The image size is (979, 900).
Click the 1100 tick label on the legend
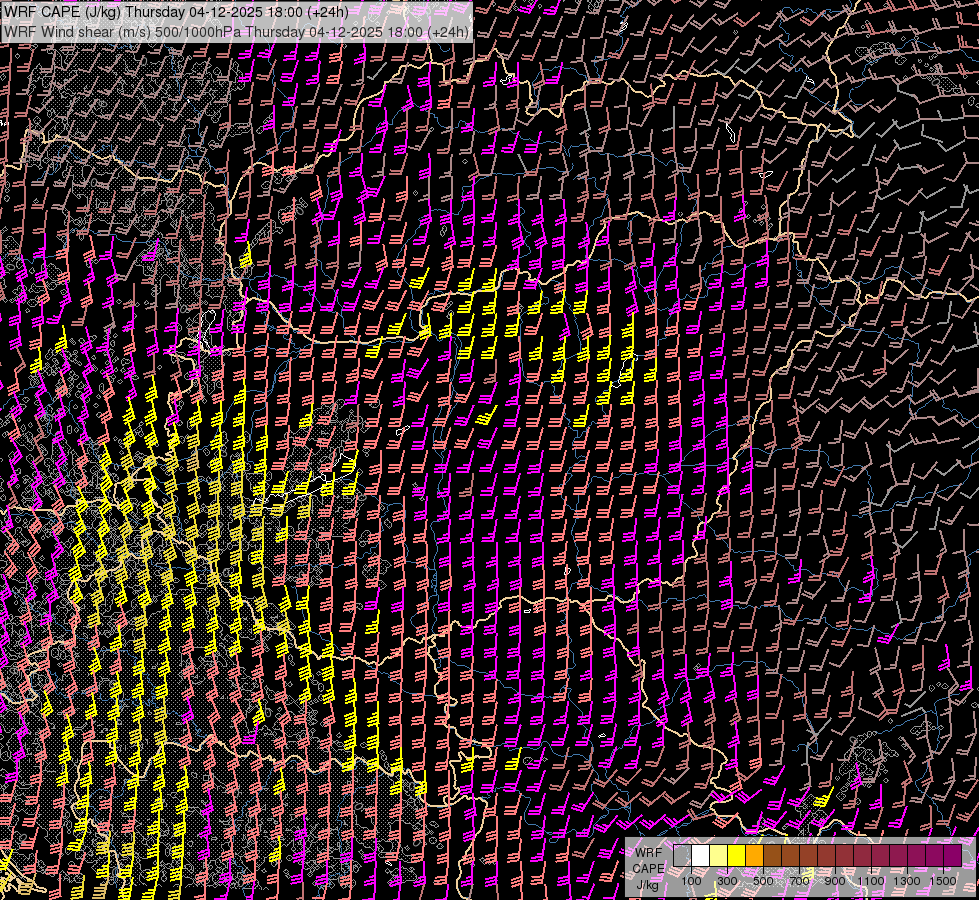coord(870,881)
